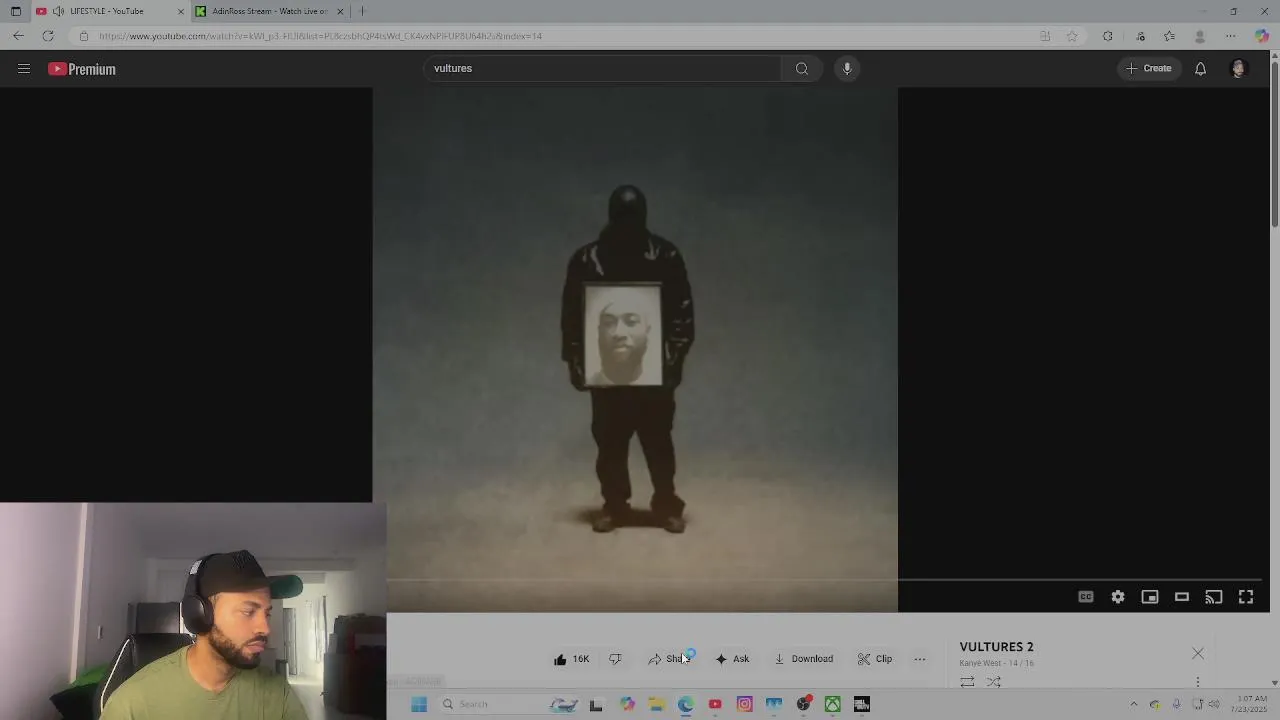Viewport: 1280px width, 720px height.
Task: Enable miniplayer mode
Action: point(1150,597)
